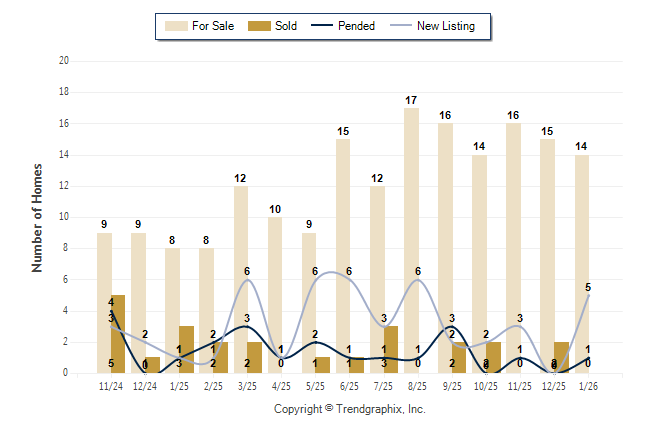Toggle the Sold series legend label
Image resolution: width=646 pixels, height=434 pixels.
pyautogui.click(x=287, y=26)
